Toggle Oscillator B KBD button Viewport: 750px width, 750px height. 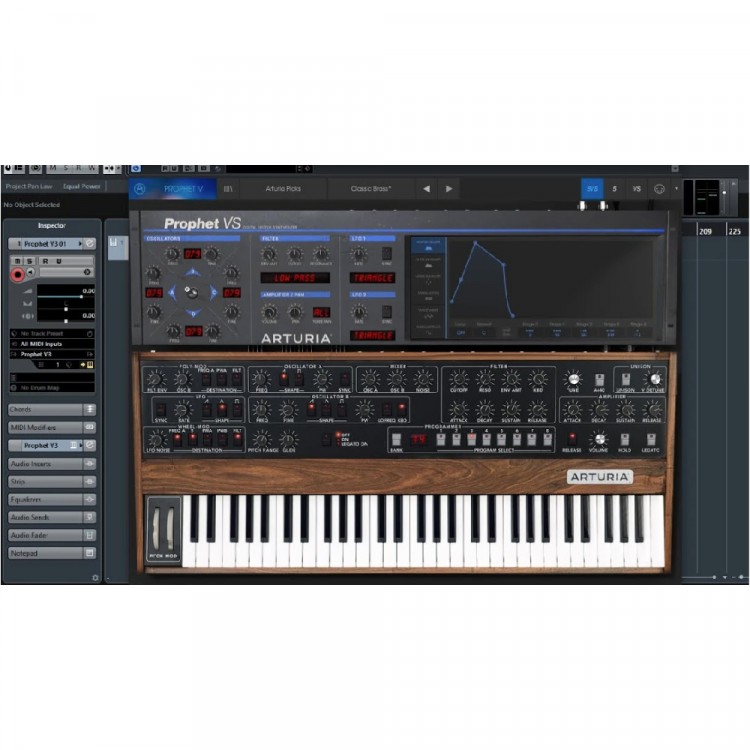click(x=402, y=409)
